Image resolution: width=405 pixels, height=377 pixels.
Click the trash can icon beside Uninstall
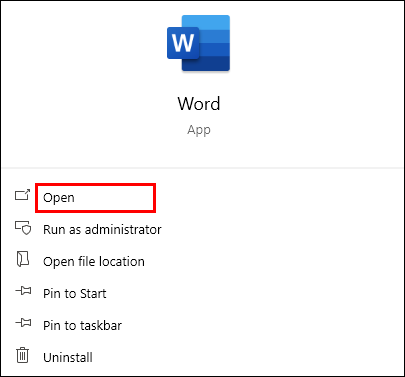22,355
